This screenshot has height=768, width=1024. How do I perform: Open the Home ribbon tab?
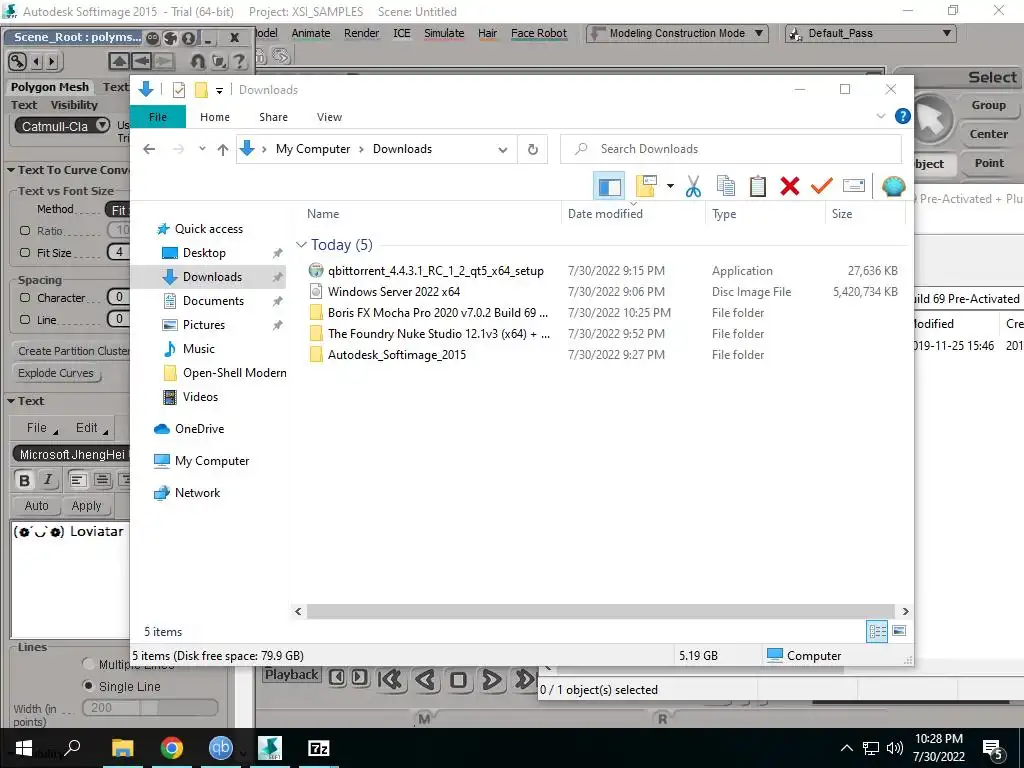pyautogui.click(x=215, y=117)
